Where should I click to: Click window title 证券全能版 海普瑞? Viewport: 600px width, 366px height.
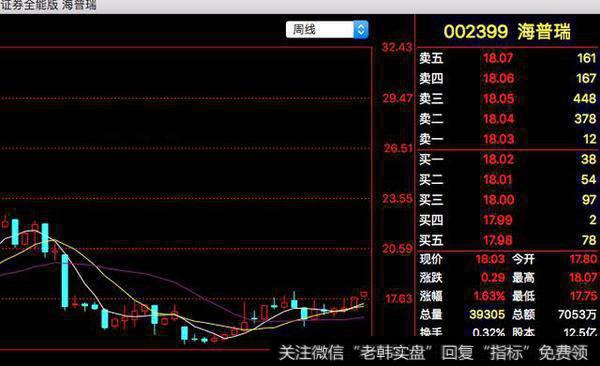pos(48,5)
